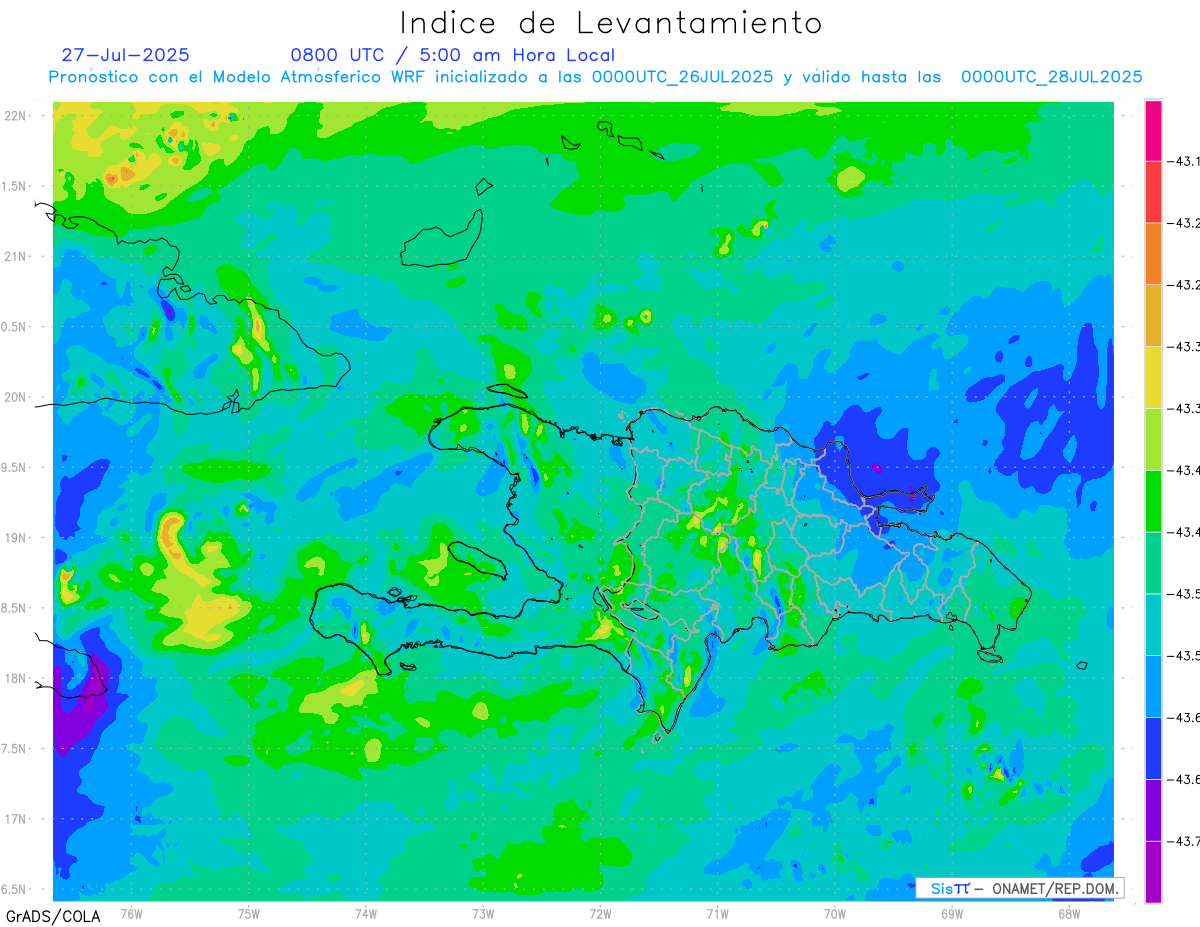
Task: Pick the dark blue legend swatch
Action: coord(1153,748)
